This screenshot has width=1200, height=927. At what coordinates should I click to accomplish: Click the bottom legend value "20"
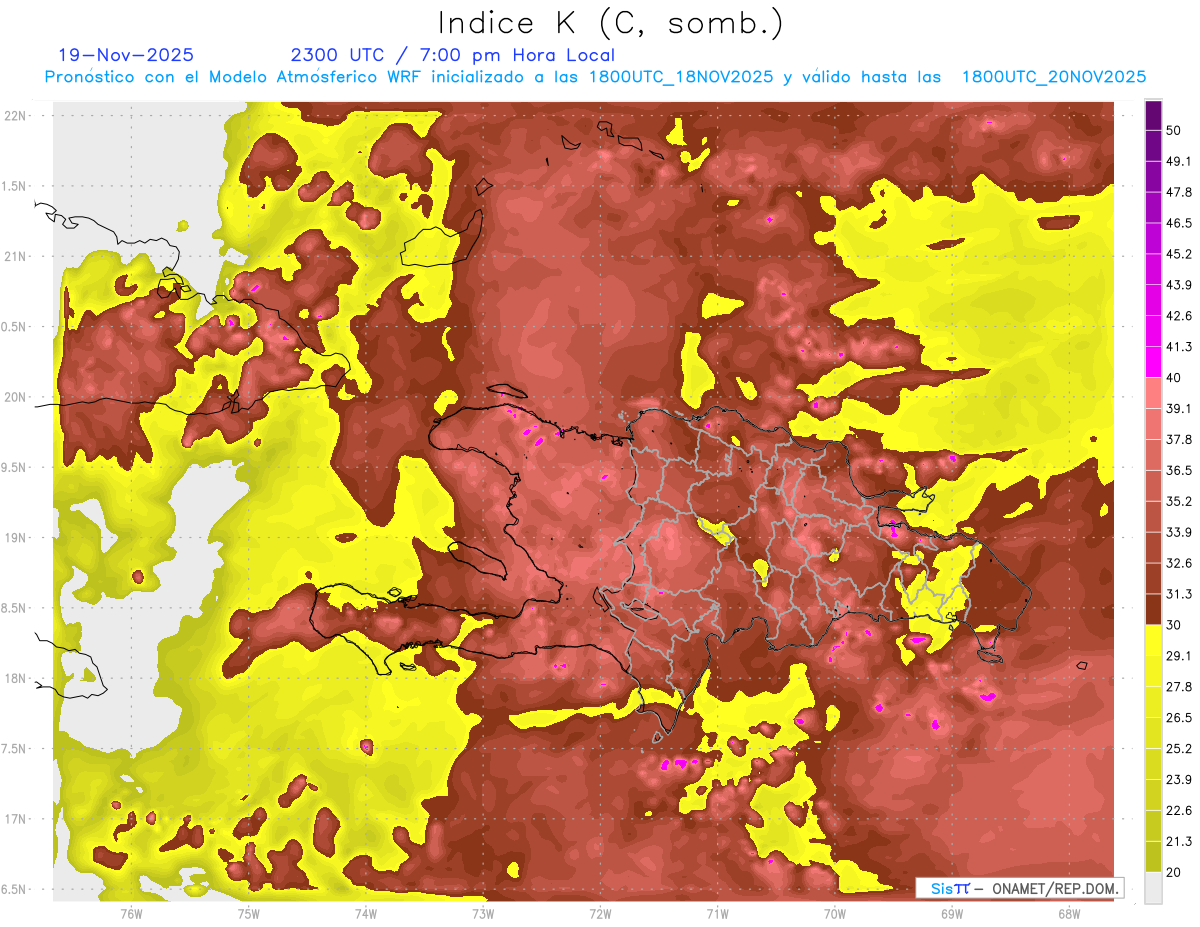[1174, 873]
